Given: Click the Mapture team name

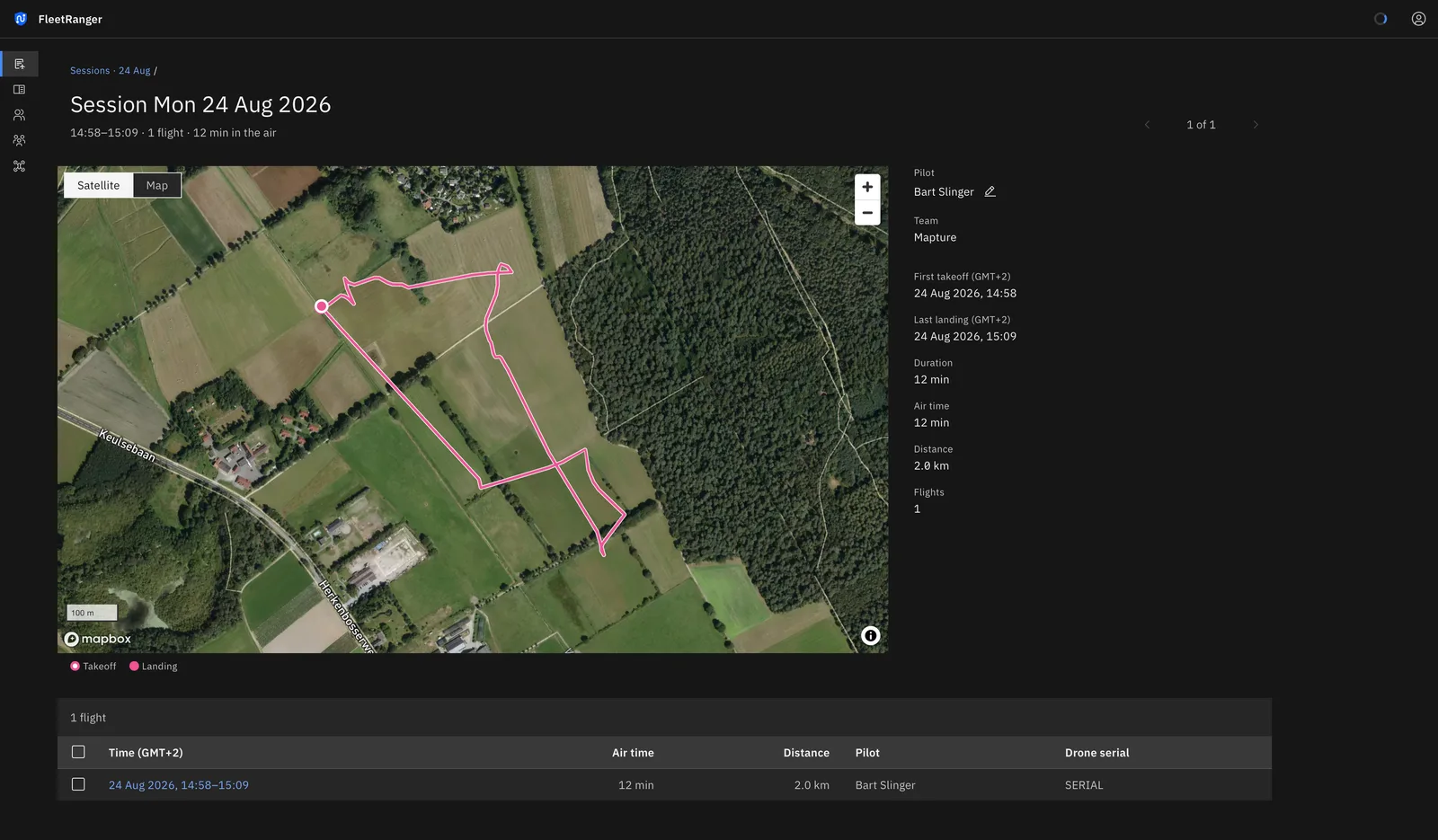Looking at the screenshot, I should click(935, 238).
